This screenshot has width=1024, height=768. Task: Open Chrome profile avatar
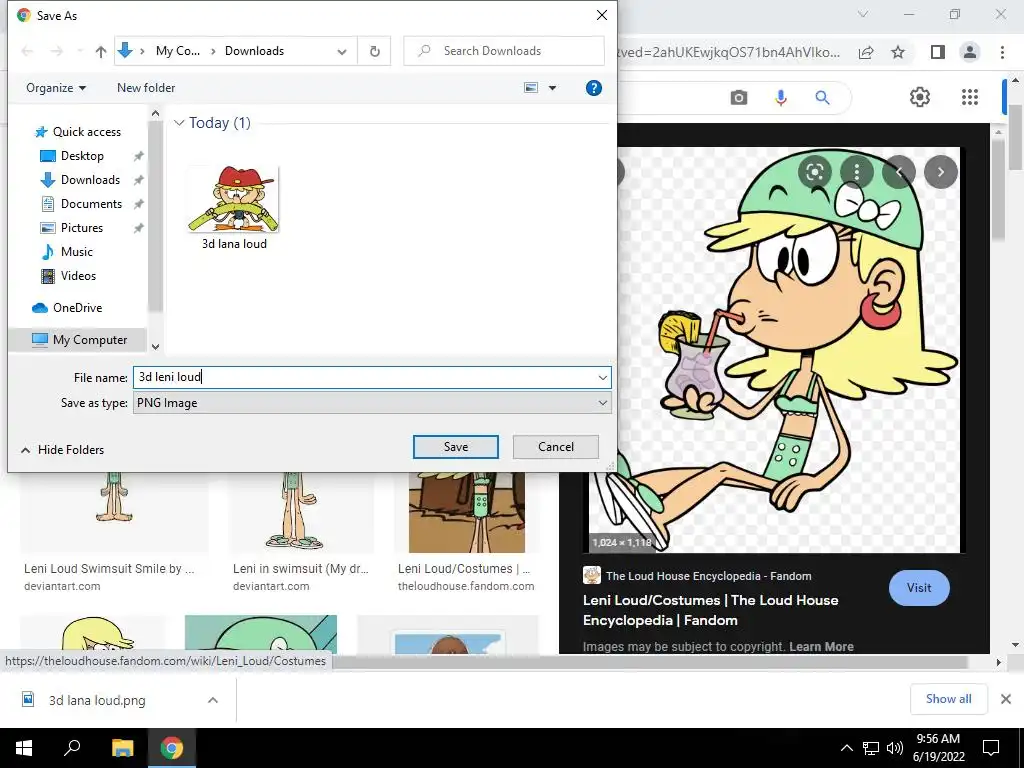970,52
